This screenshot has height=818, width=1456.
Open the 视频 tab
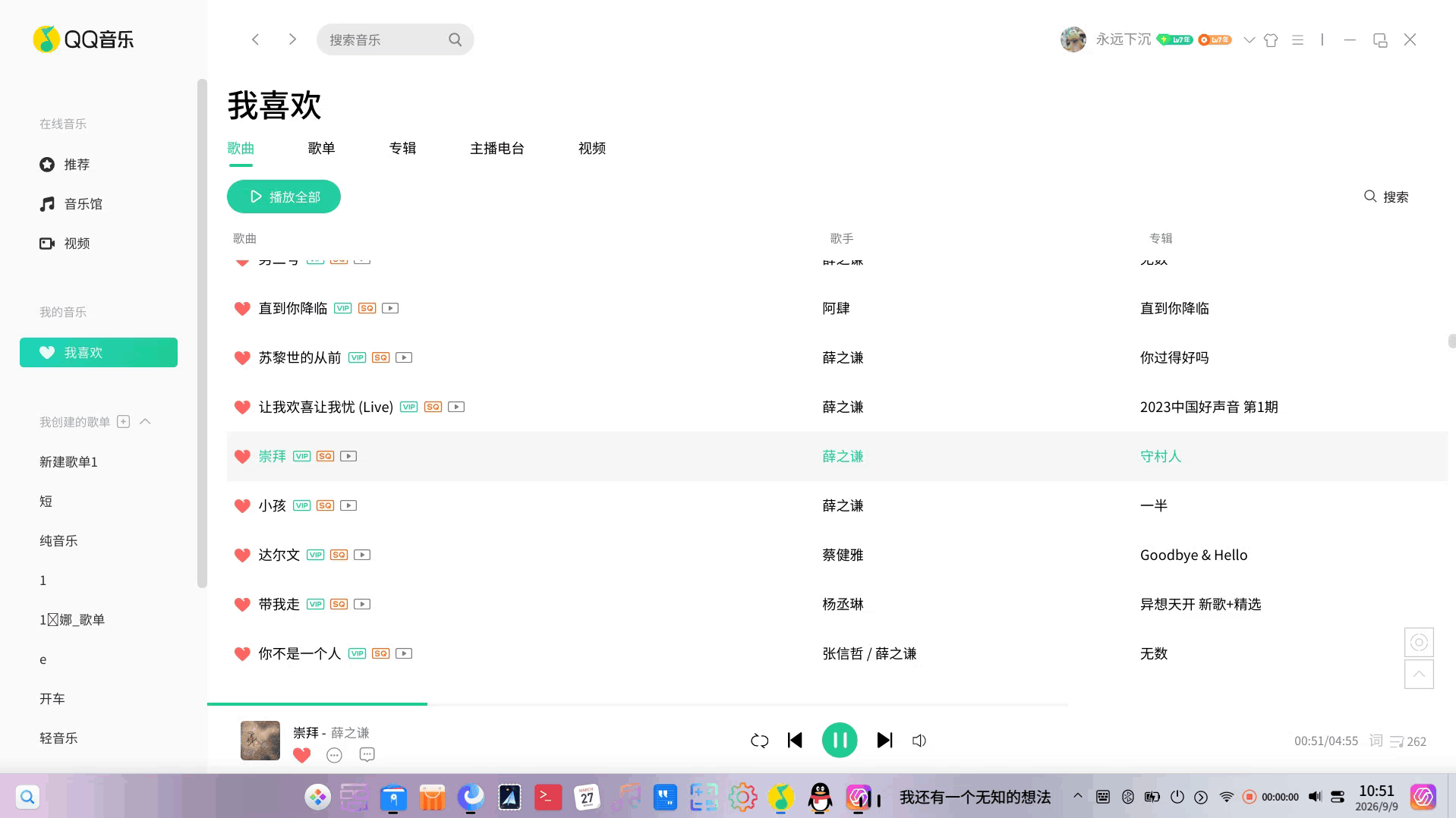pyautogui.click(x=592, y=148)
